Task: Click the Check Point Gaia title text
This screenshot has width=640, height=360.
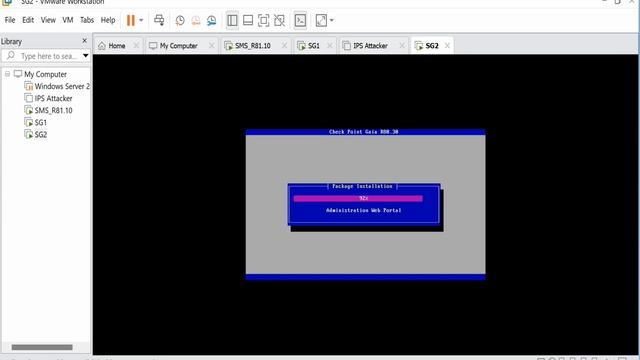Action: click(x=364, y=132)
